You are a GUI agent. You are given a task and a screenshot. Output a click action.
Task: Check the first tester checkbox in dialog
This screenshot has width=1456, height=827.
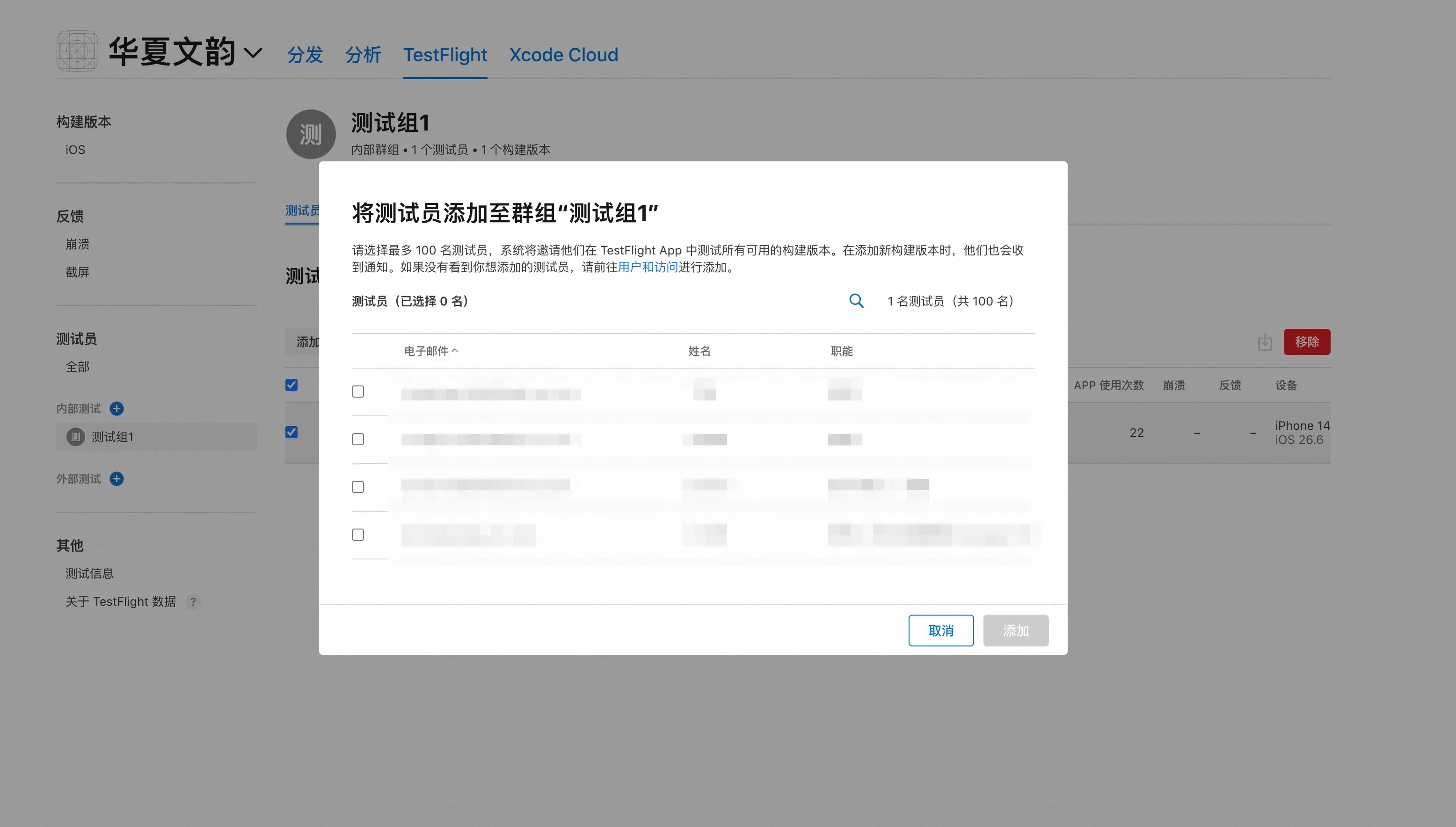[358, 392]
